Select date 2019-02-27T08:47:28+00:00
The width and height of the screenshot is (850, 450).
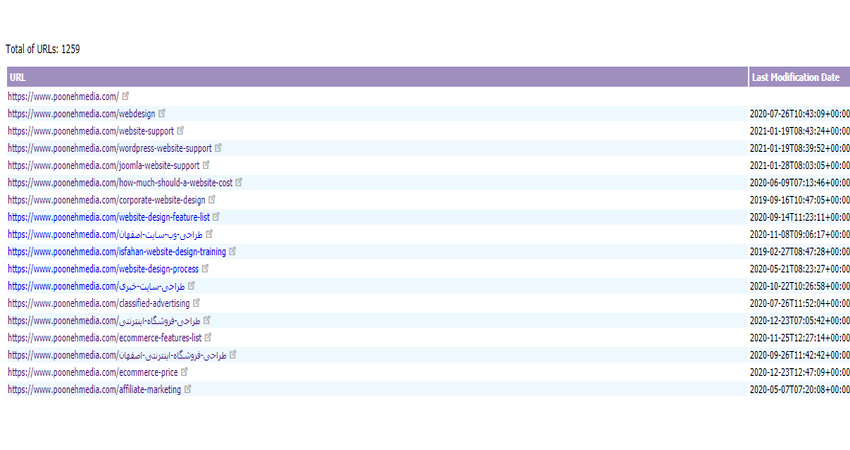click(x=800, y=252)
